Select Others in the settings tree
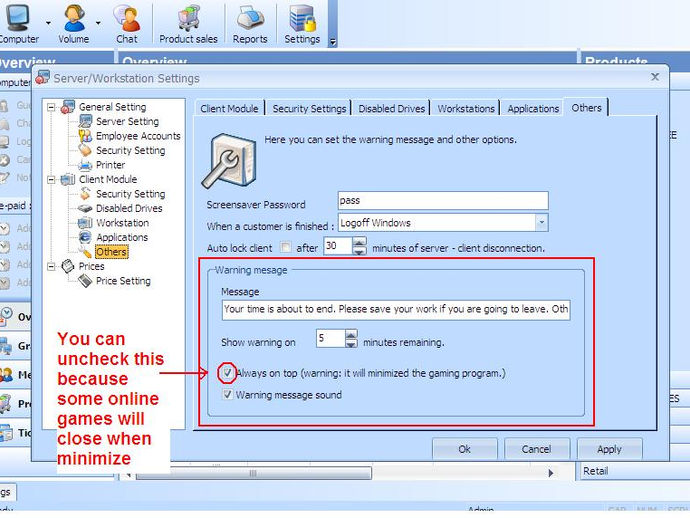This screenshot has width=690, height=518. pos(112,252)
